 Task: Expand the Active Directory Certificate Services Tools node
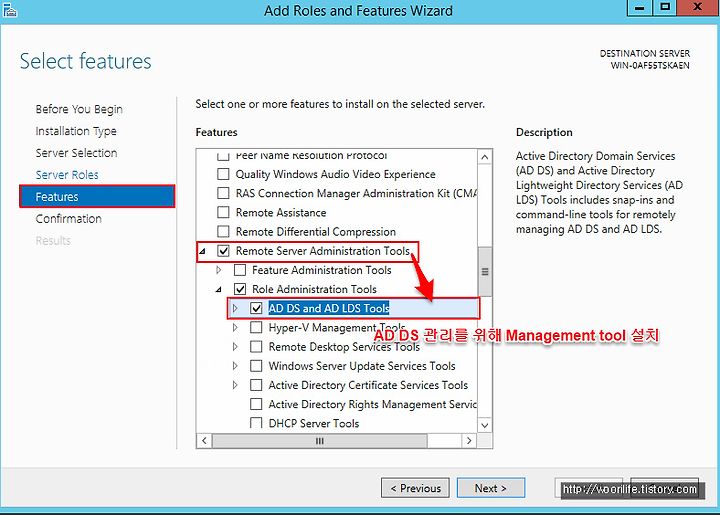pos(235,385)
